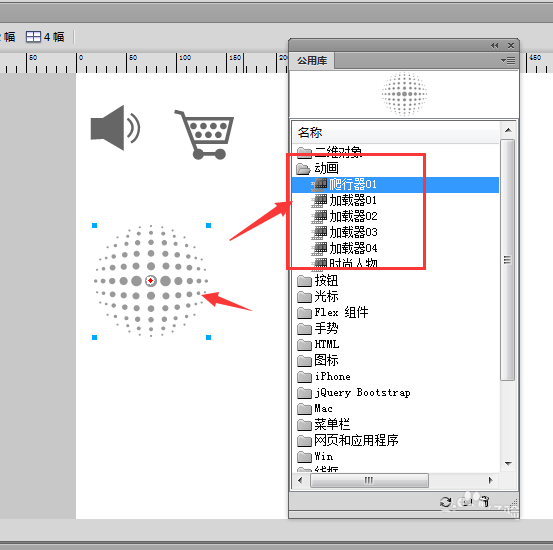Collapse the open 动画 folder

coord(303,169)
